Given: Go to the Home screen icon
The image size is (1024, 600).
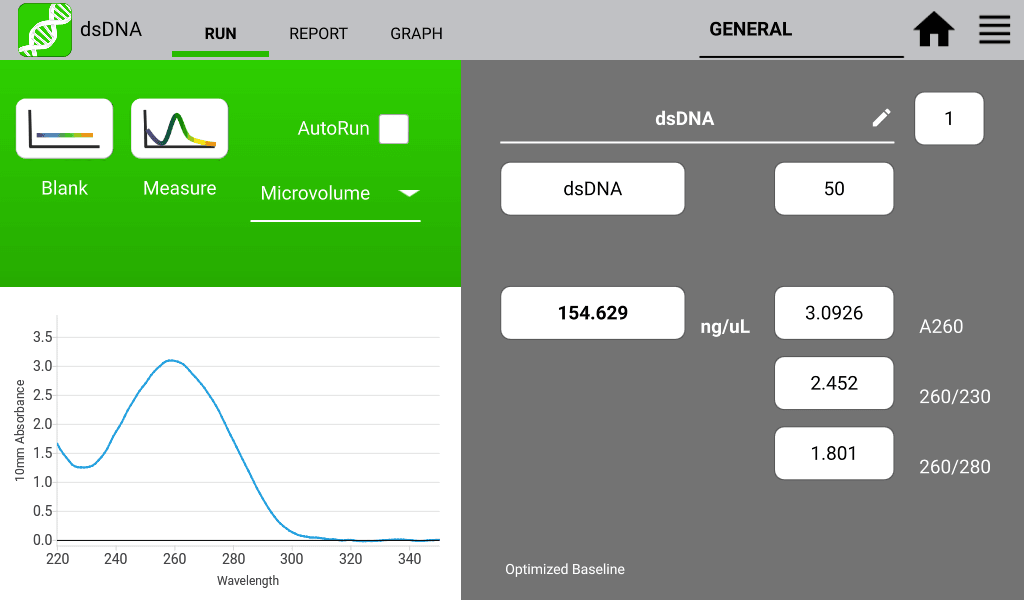Looking at the screenshot, I should point(934,30).
